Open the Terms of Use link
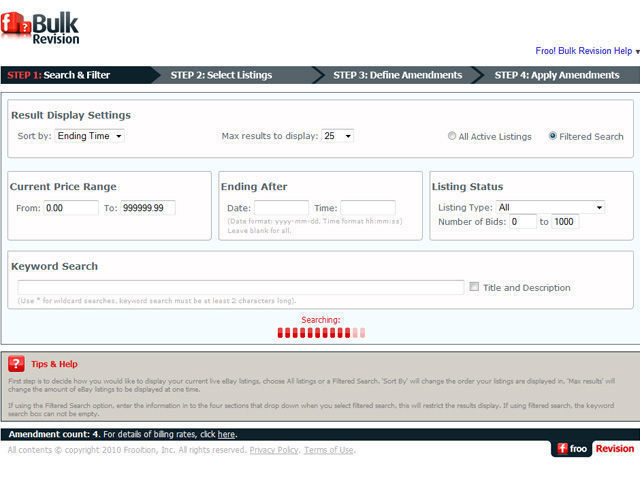Viewport: 640px width, 480px height. pyautogui.click(x=329, y=450)
